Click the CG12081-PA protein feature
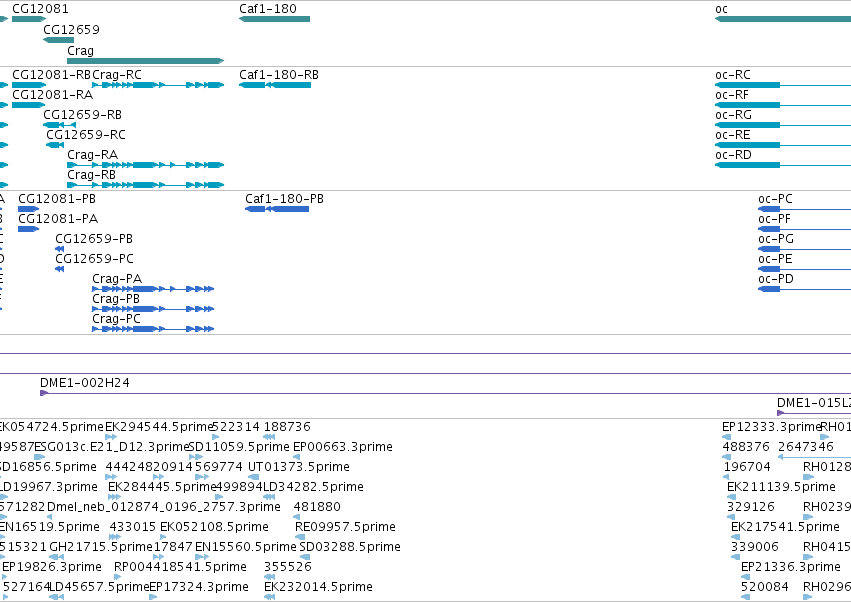851x602 pixels. coord(28,229)
